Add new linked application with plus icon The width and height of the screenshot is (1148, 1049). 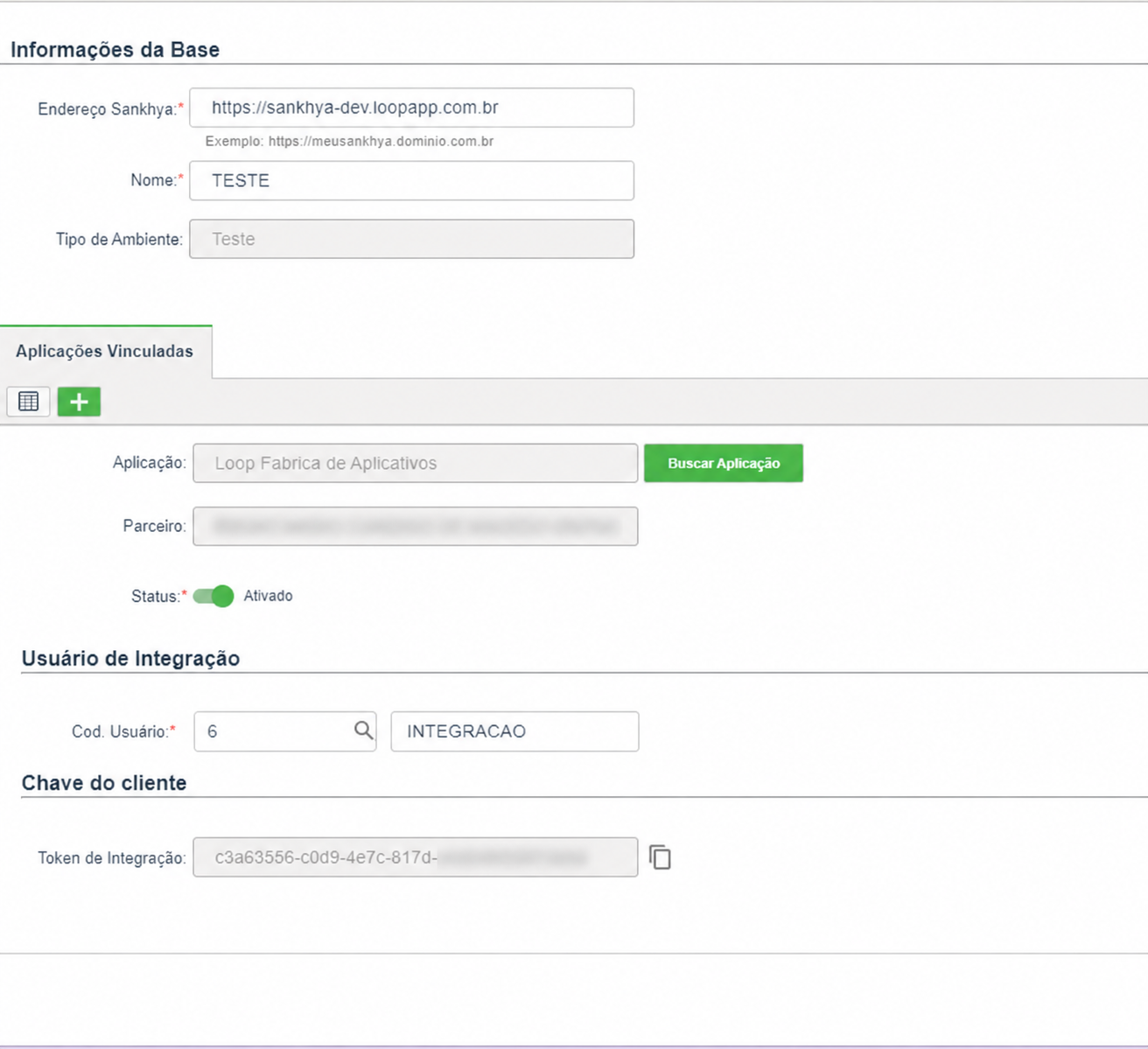coord(79,402)
